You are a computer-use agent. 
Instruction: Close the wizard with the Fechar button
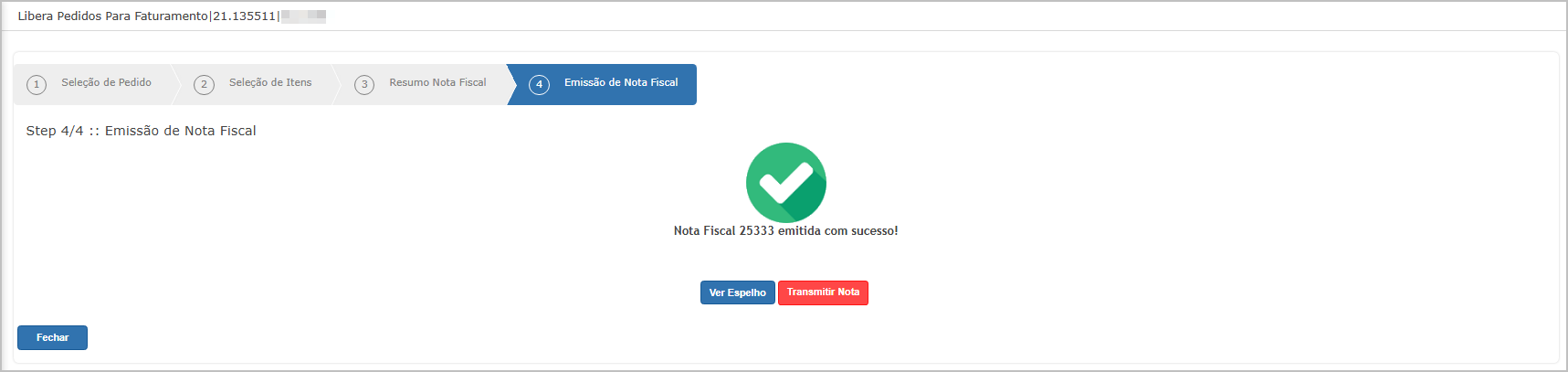(52, 338)
